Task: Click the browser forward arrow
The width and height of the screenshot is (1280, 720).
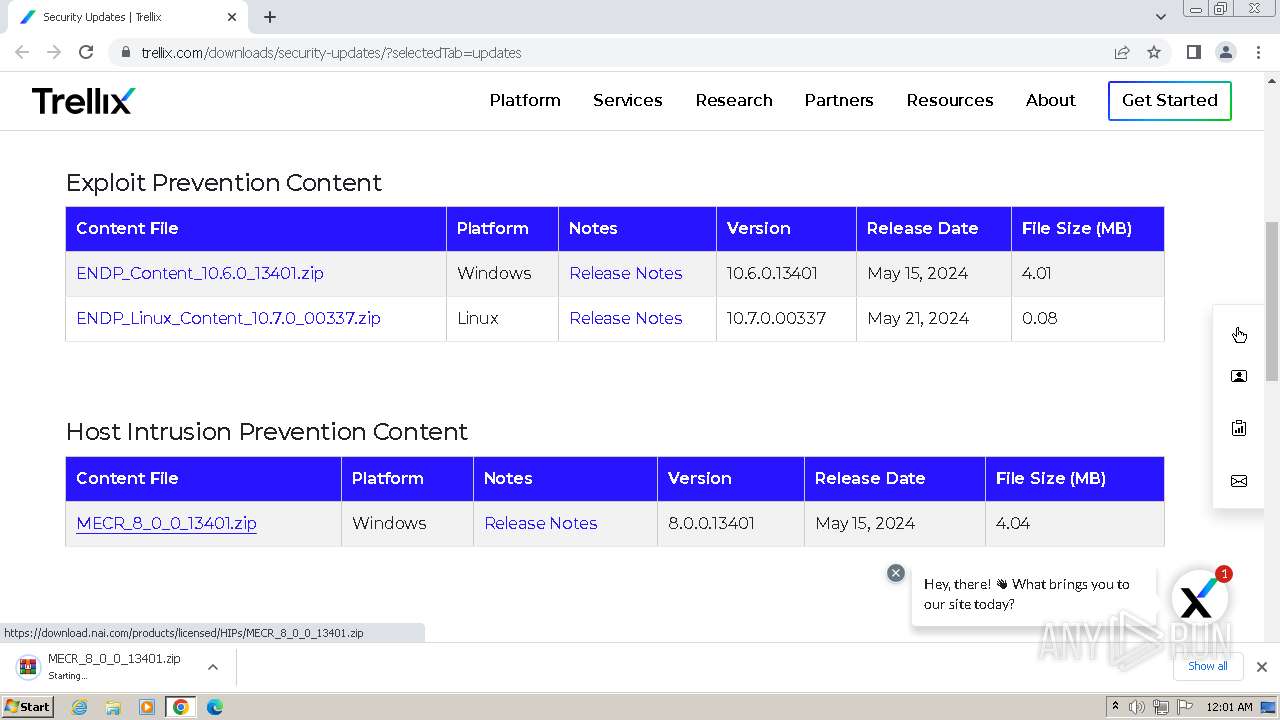Action: point(54,52)
